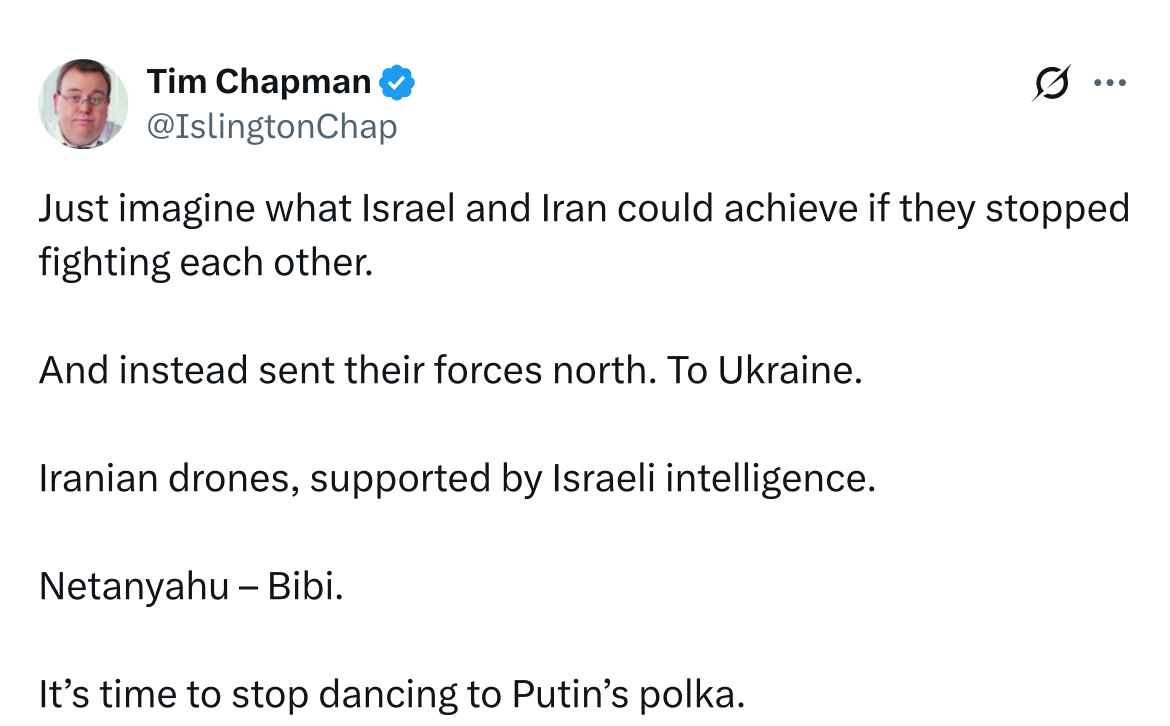
Task: Click the blue verified checkmark badge
Action: 397,82
